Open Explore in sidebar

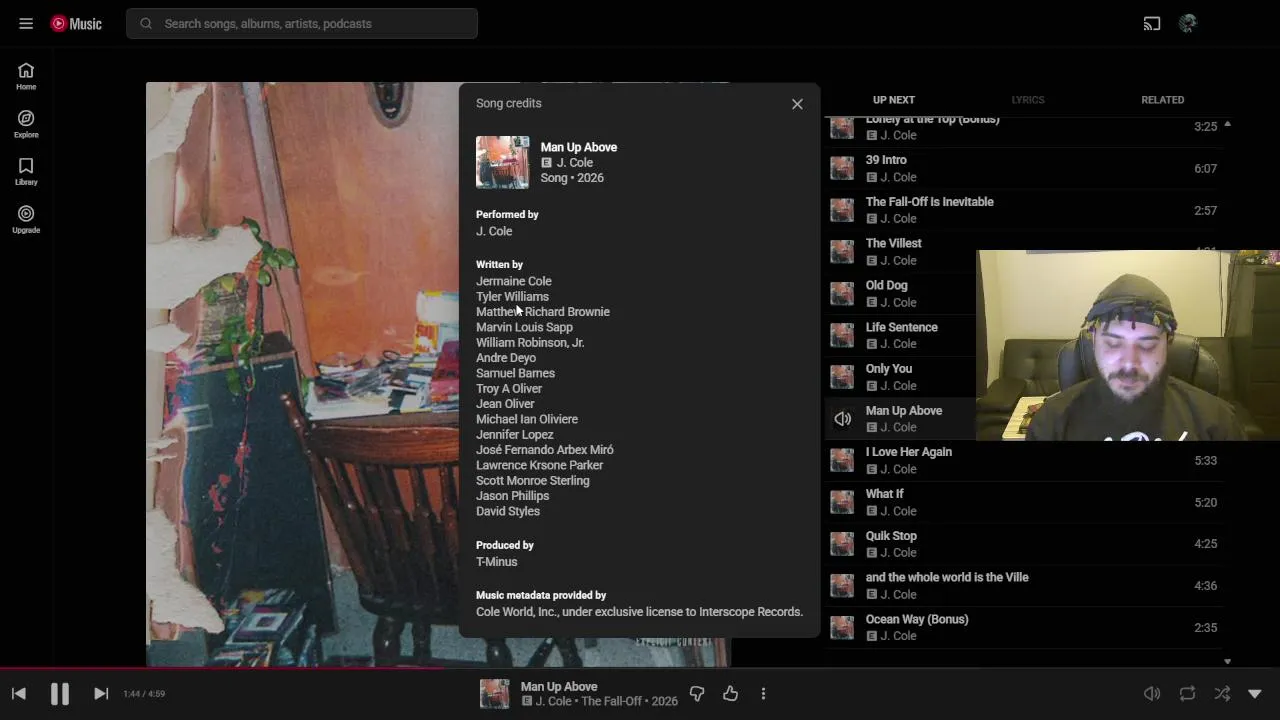pos(26,124)
